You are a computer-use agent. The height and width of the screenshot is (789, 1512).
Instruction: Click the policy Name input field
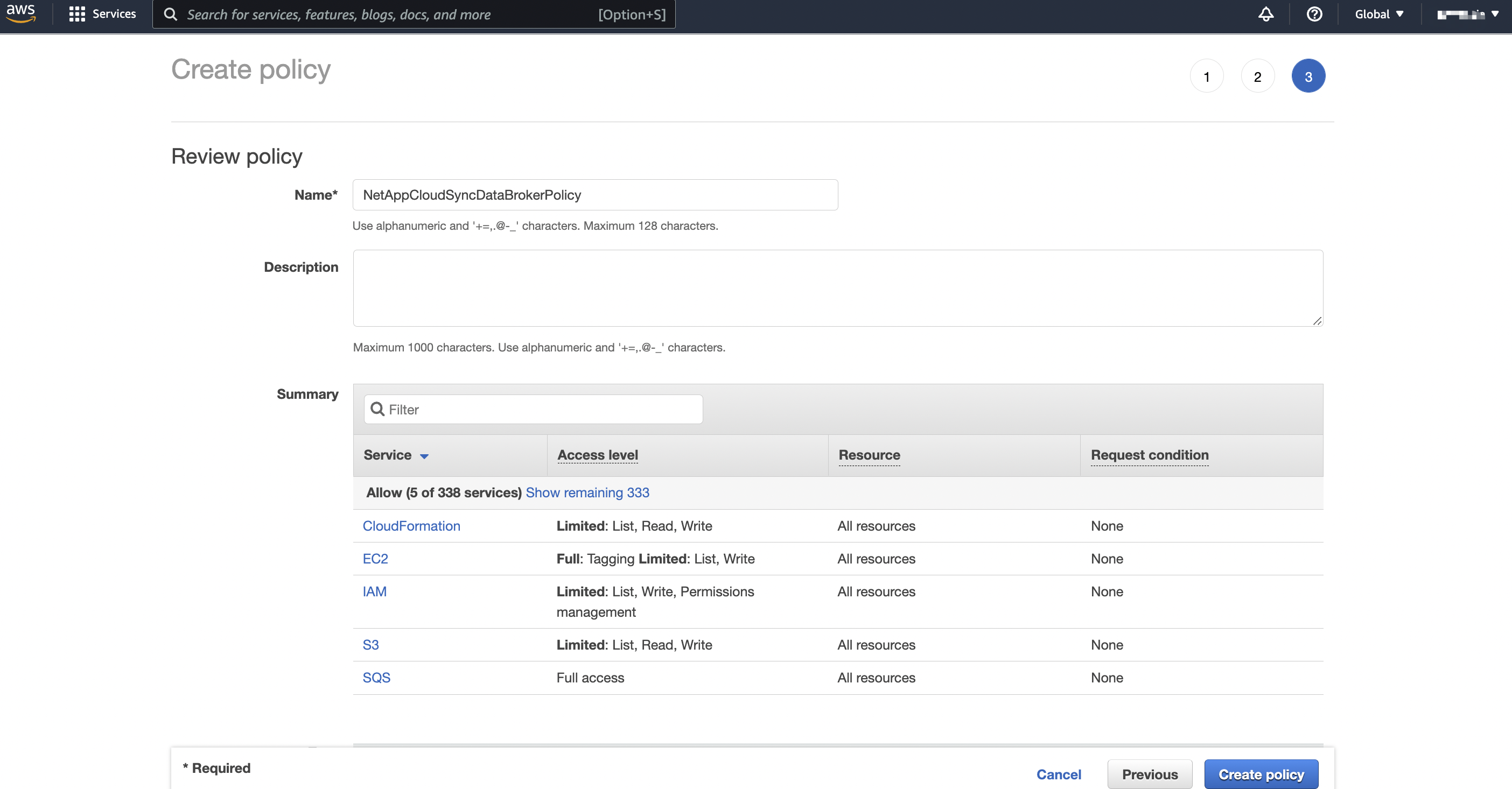(x=594, y=195)
